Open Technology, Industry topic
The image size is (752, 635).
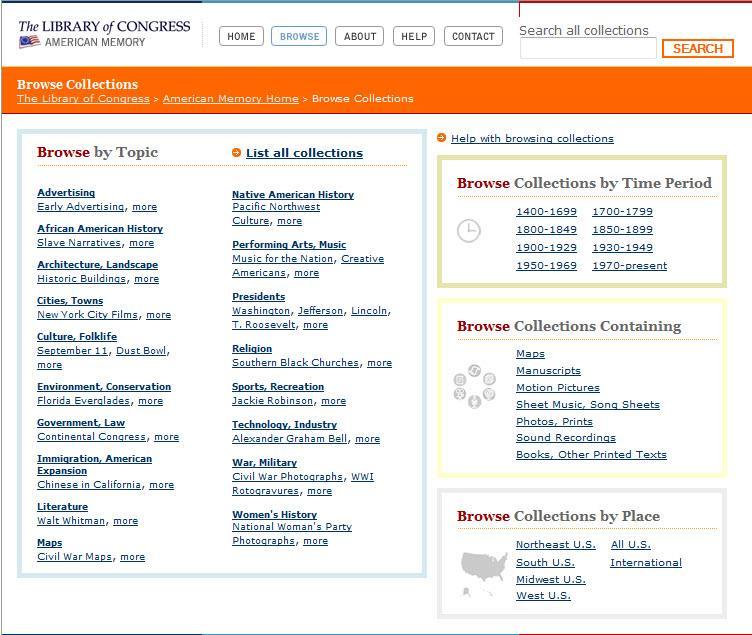284,424
